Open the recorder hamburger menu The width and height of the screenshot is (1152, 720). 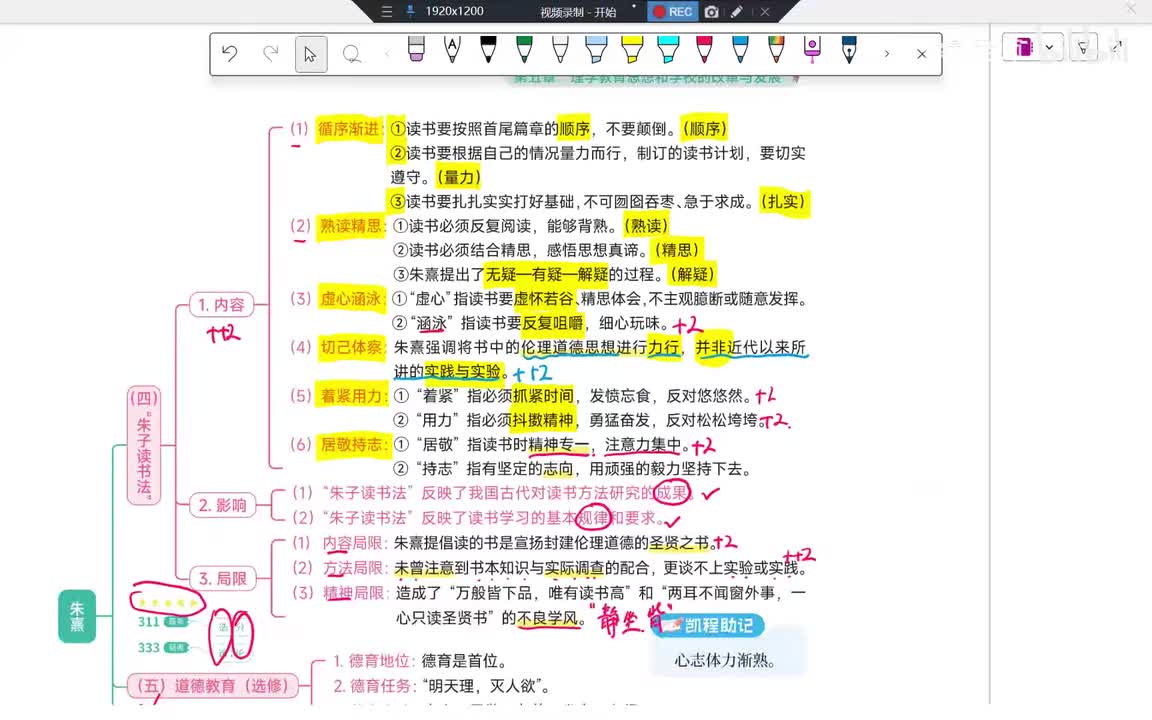pyautogui.click(x=386, y=12)
